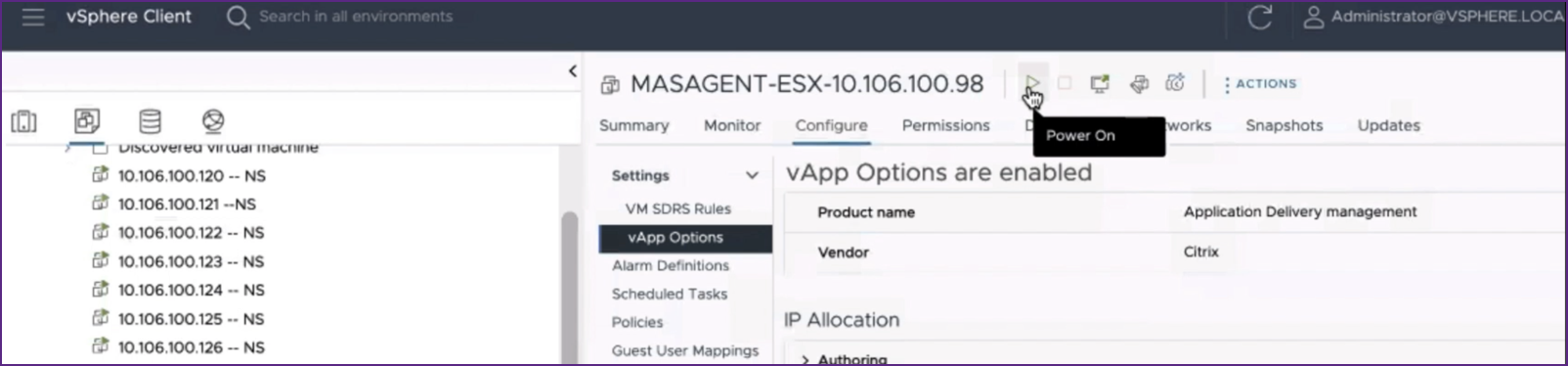Screen dimensions: 1568x366
Task: Open Policies section
Action: pyautogui.click(x=637, y=322)
